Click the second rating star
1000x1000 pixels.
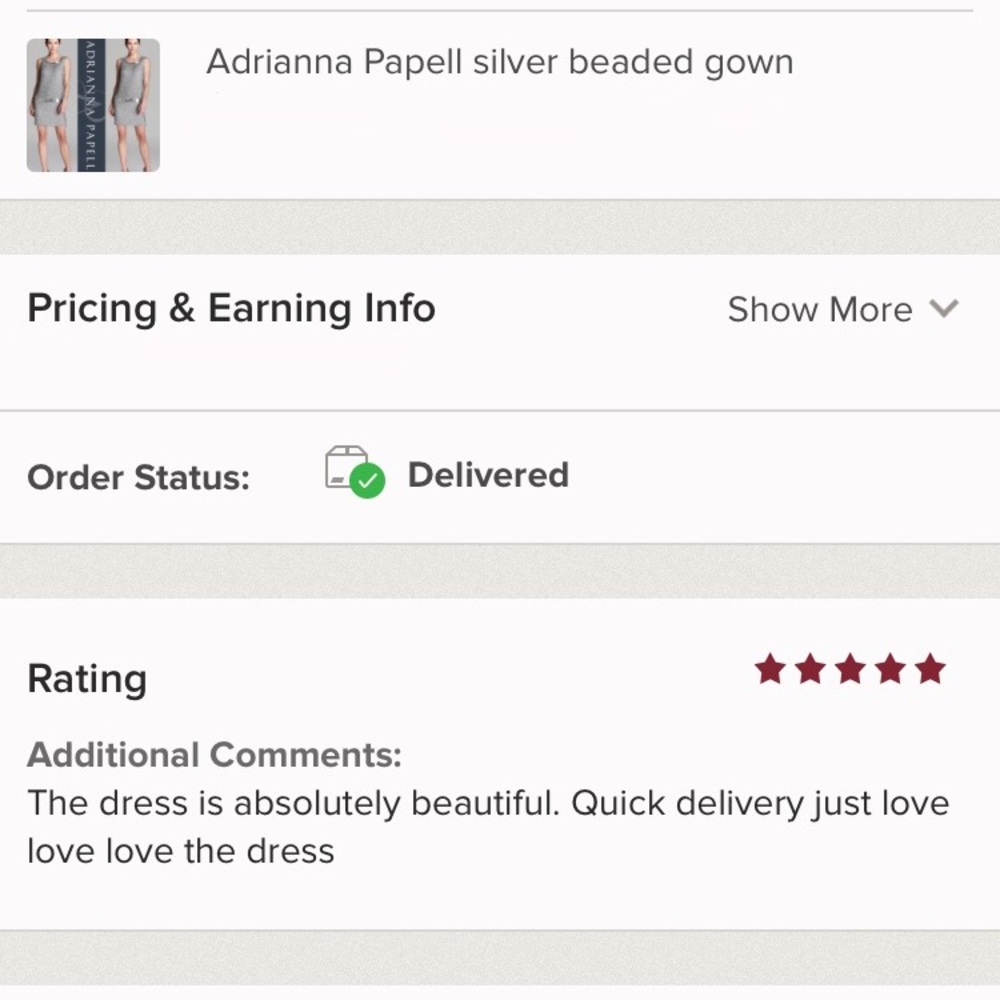point(810,669)
